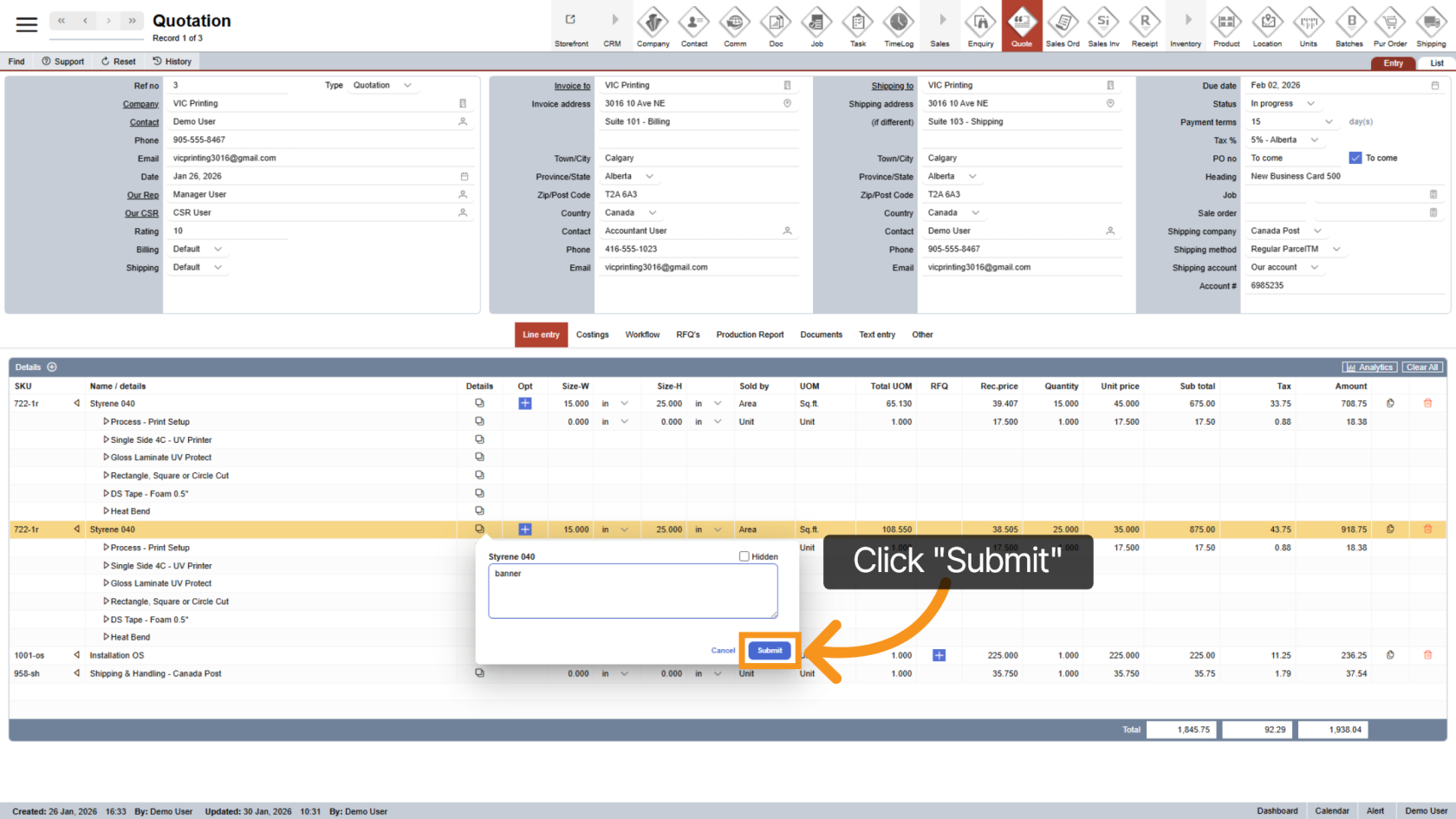
Task: Open the TimeLog module icon
Action: tap(898, 26)
